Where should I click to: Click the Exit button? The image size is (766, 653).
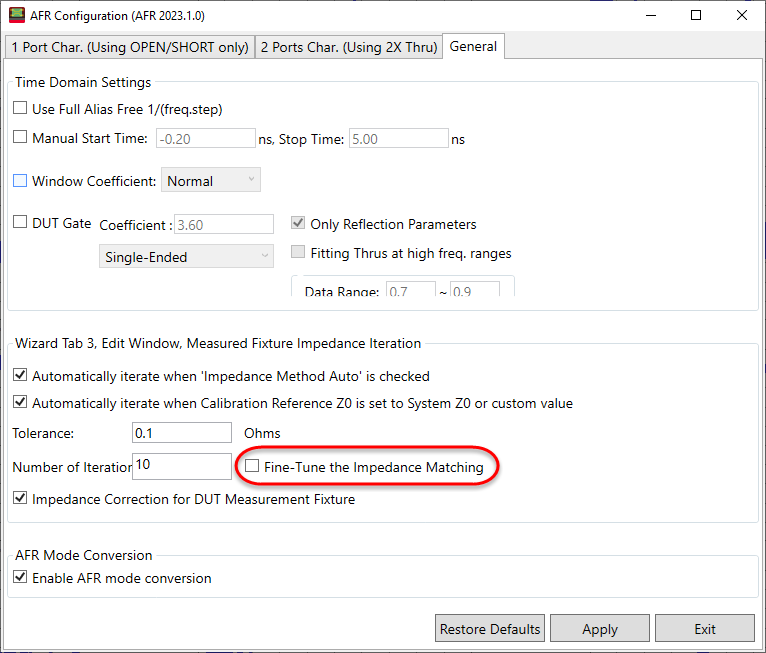click(x=705, y=629)
